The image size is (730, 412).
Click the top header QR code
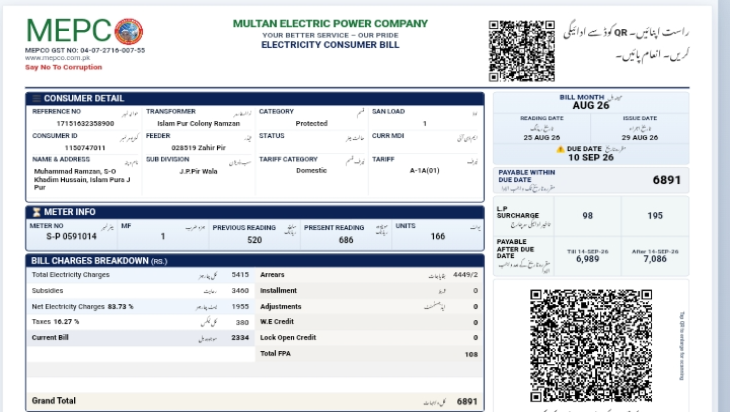coord(521,51)
